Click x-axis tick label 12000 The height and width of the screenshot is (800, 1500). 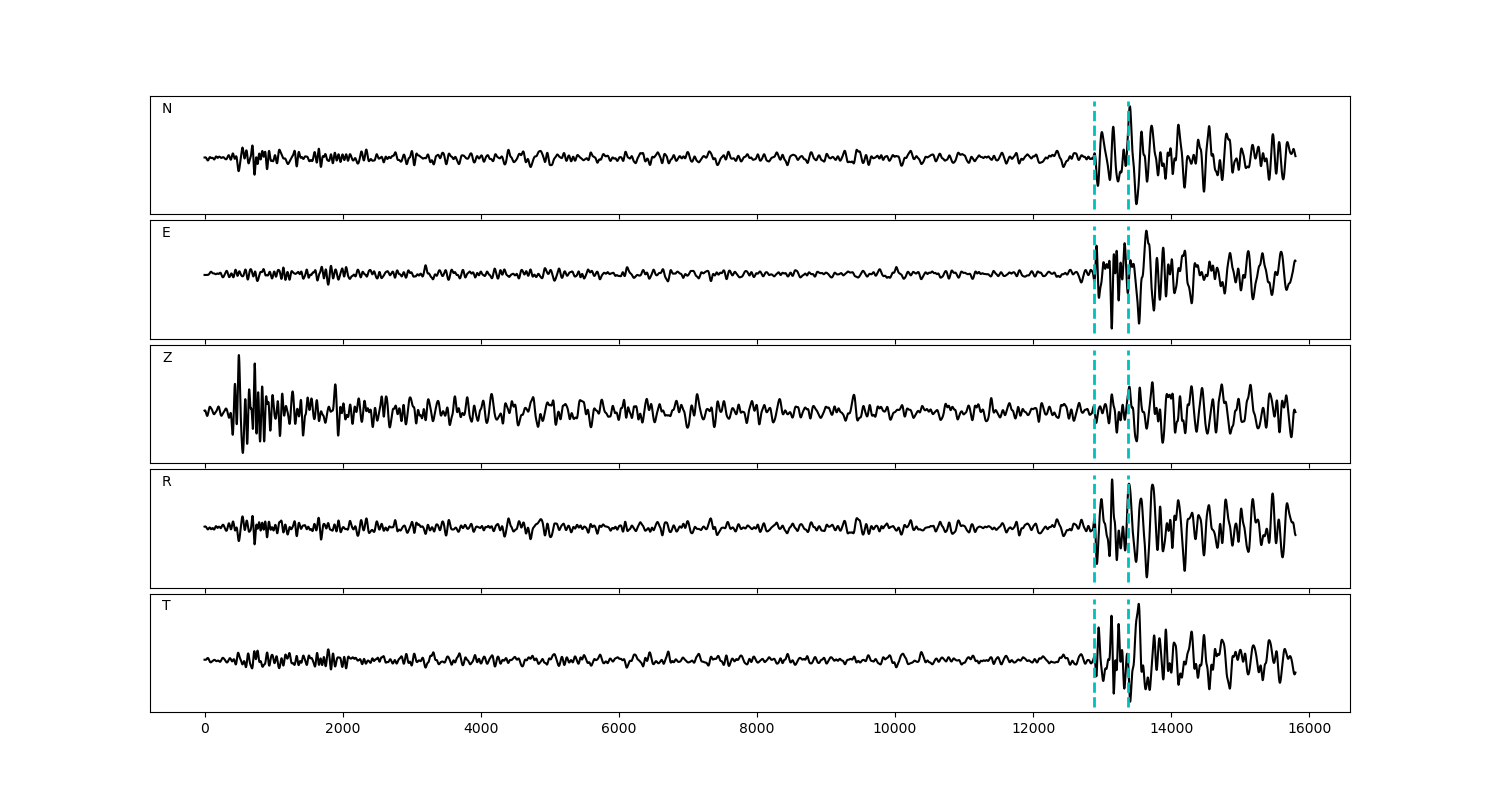[1033, 730]
